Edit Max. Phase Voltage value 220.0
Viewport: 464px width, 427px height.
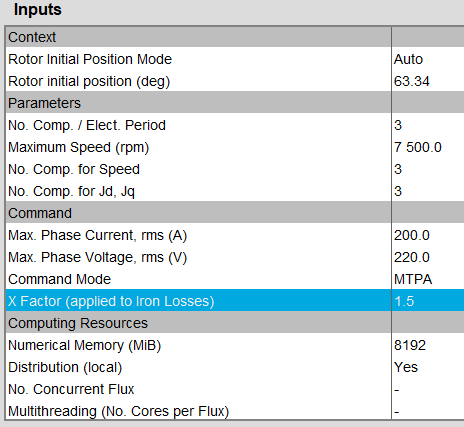[x=428, y=257]
